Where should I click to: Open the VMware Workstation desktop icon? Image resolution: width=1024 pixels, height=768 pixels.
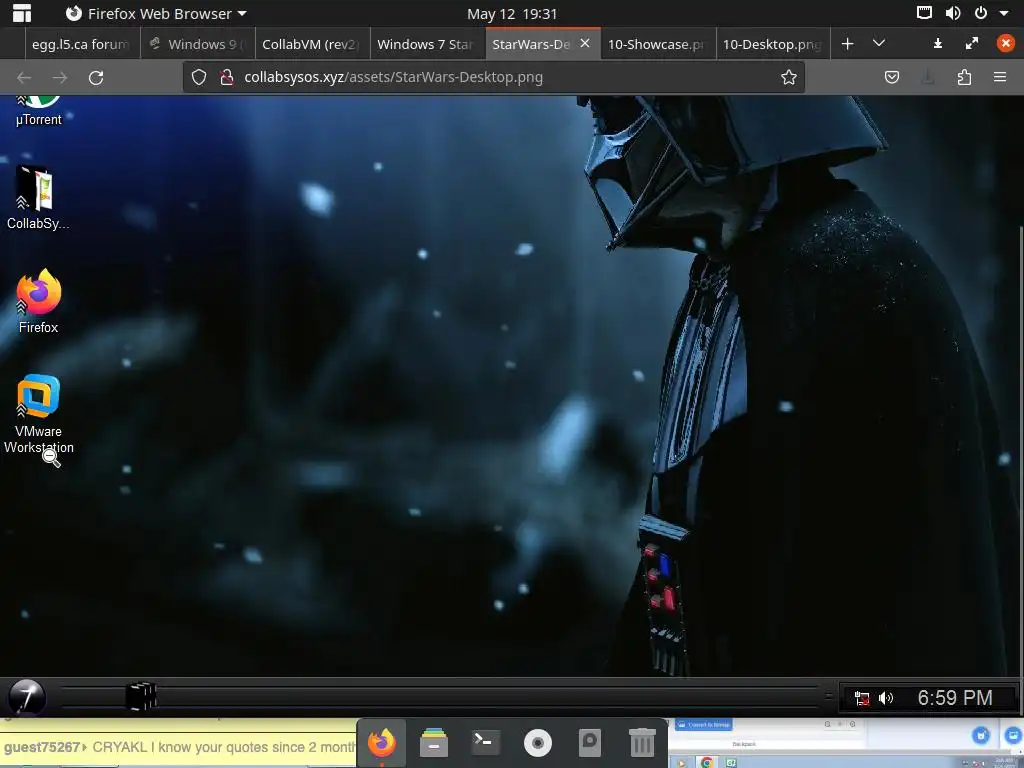(x=39, y=414)
